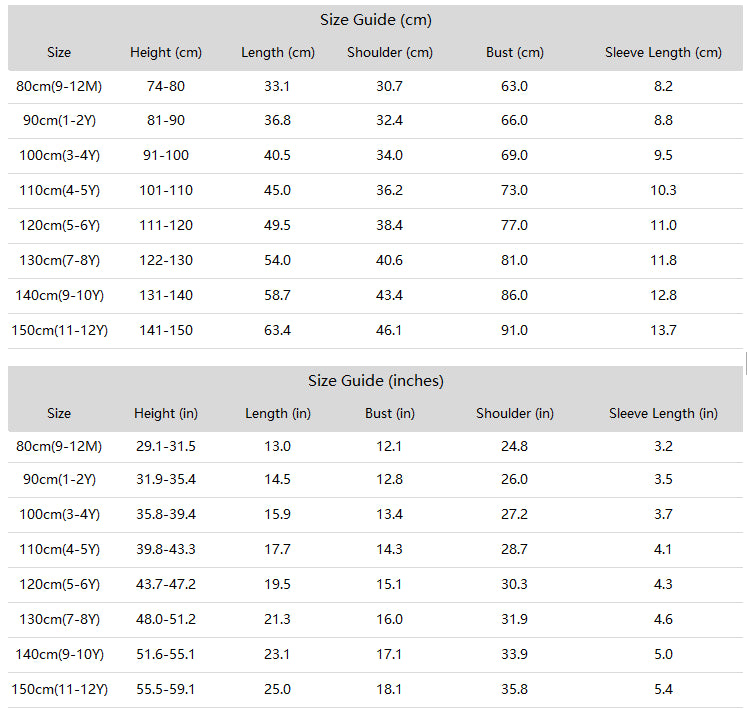Screen dimensions: 747x709
Task: Click the 35.8 shoulder inches cell
Action: [514, 689]
